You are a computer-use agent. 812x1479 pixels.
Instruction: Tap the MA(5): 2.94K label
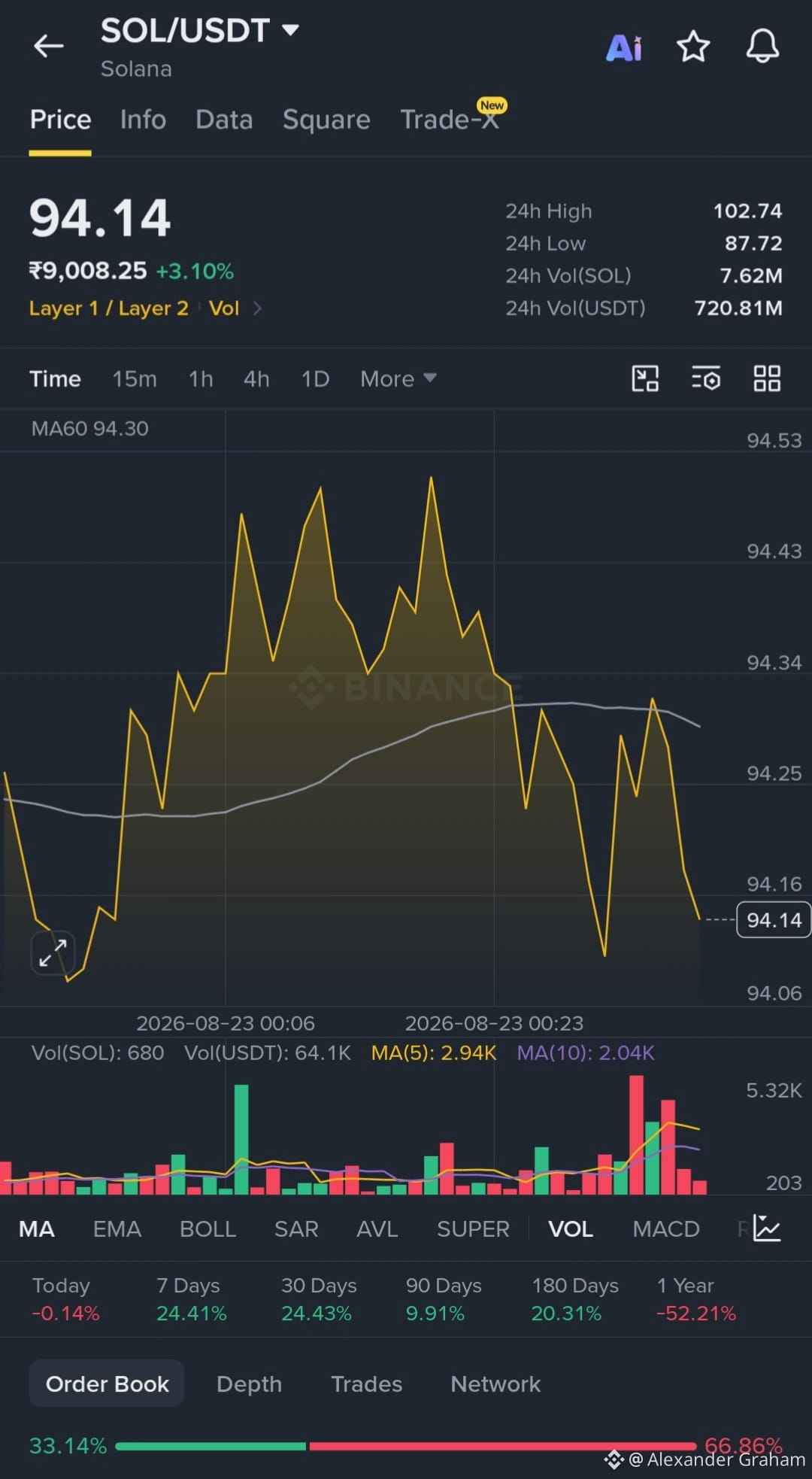[434, 1053]
